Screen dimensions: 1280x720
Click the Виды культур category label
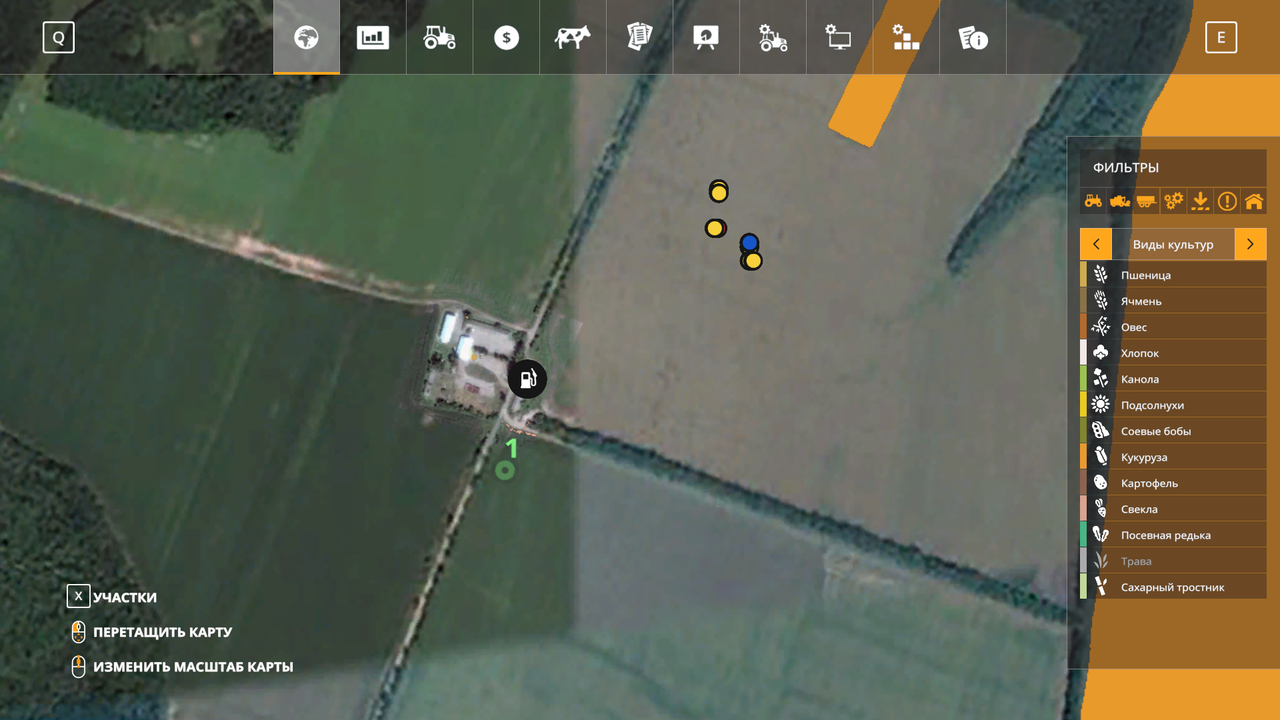coord(1173,244)
